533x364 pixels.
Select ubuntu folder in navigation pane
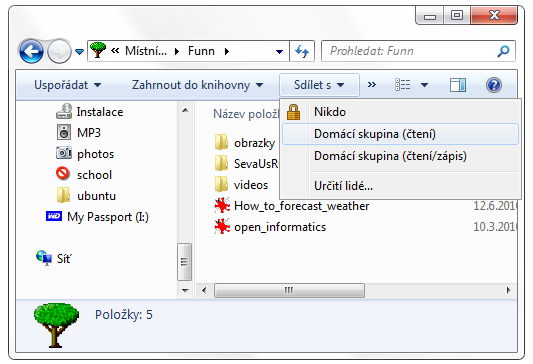click(96, 196)
